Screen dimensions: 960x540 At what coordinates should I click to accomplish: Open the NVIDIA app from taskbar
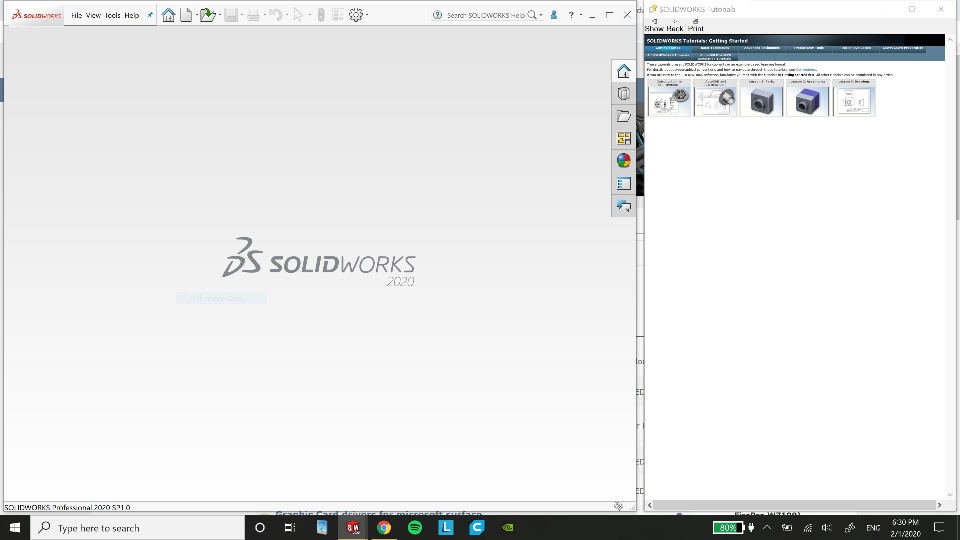[x=508, y=528]
